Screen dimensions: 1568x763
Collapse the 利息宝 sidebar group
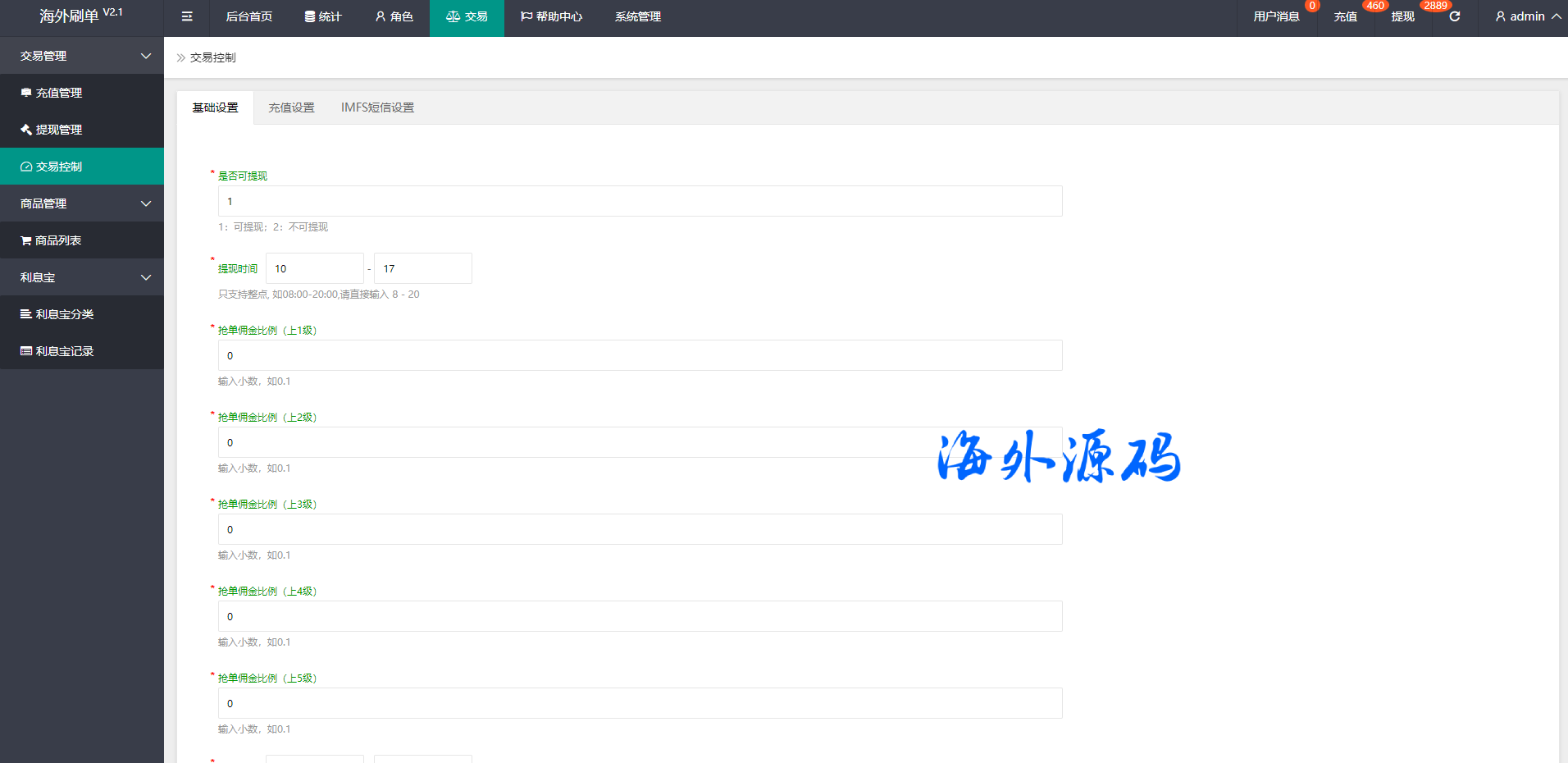point(82,277)
